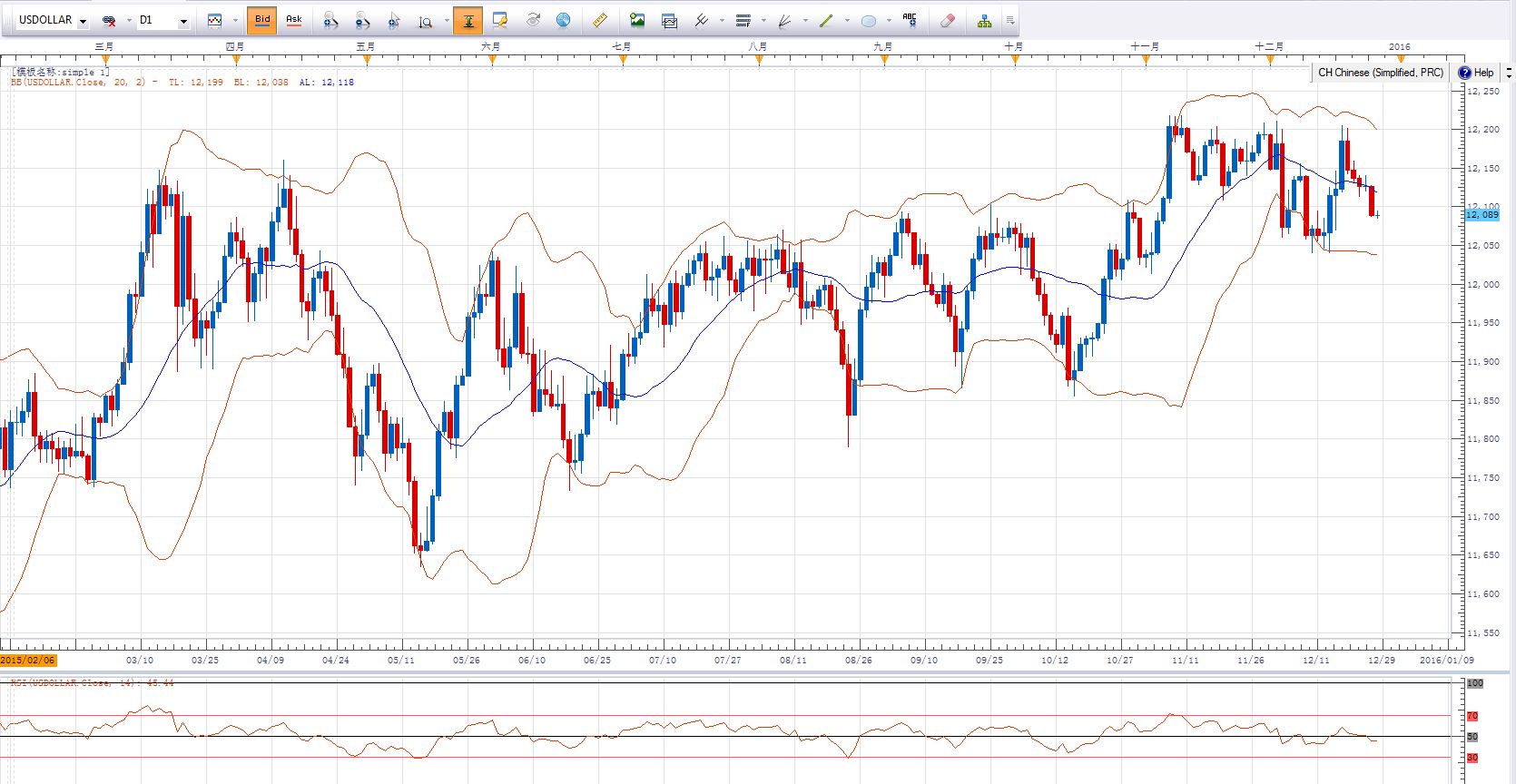Click the 08/26 date axis label
The height and width of the screenshot is (784, 1516).
(x=859, y=660)
